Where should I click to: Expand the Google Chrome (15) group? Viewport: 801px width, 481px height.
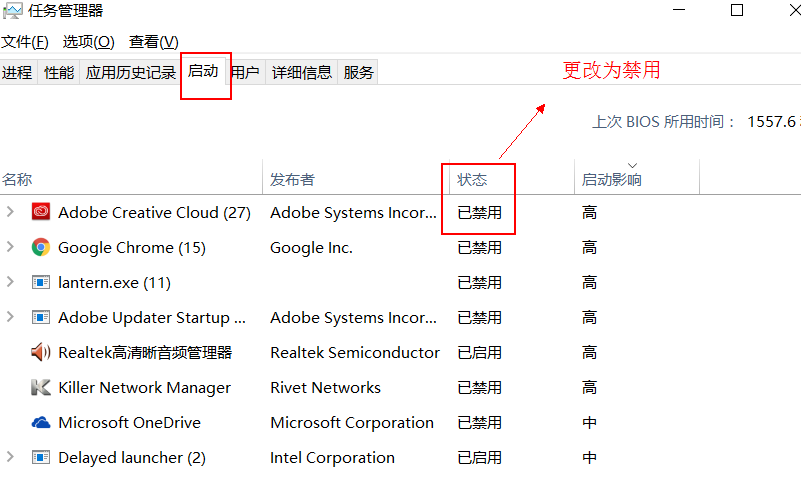tap(10, 247)
